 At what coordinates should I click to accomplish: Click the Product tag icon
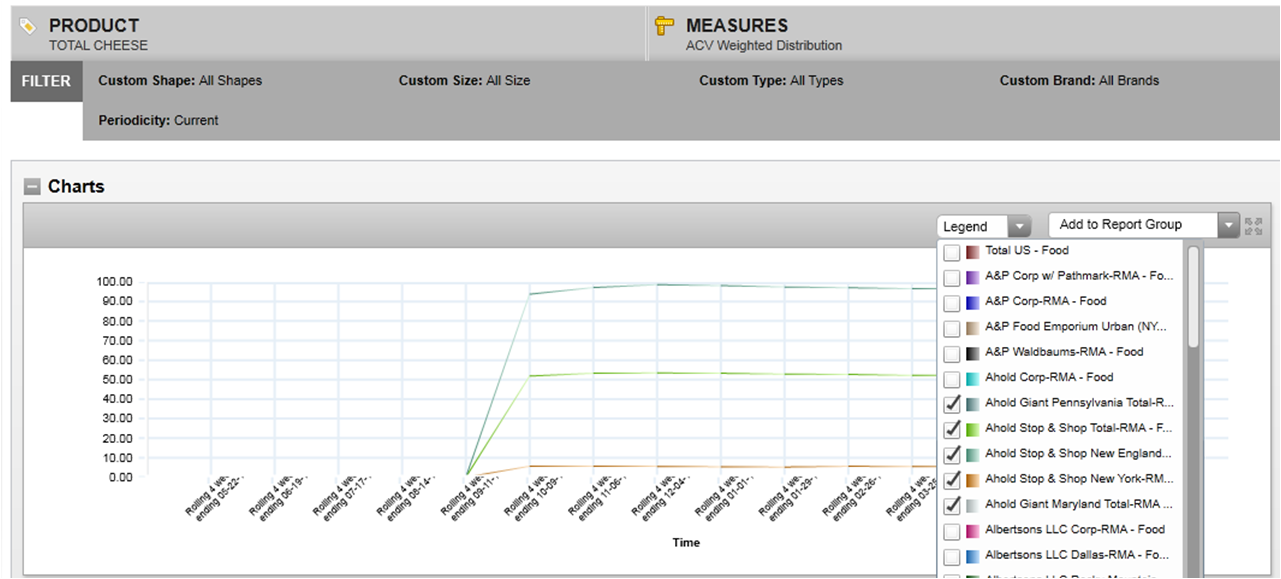pos(28,27)
